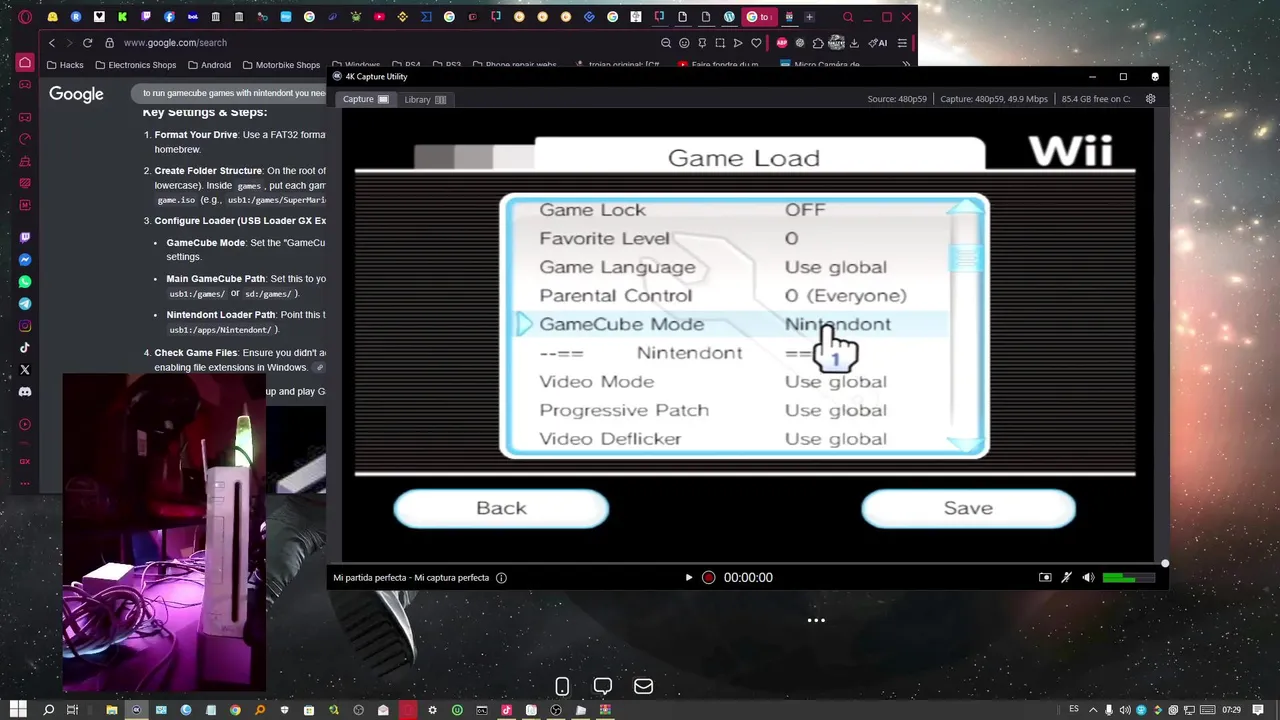Image resolution: width=1280 pixels, height=720 pixels.
Task: Open the Android bookmarks folder
Action: (x=209, y=65)
